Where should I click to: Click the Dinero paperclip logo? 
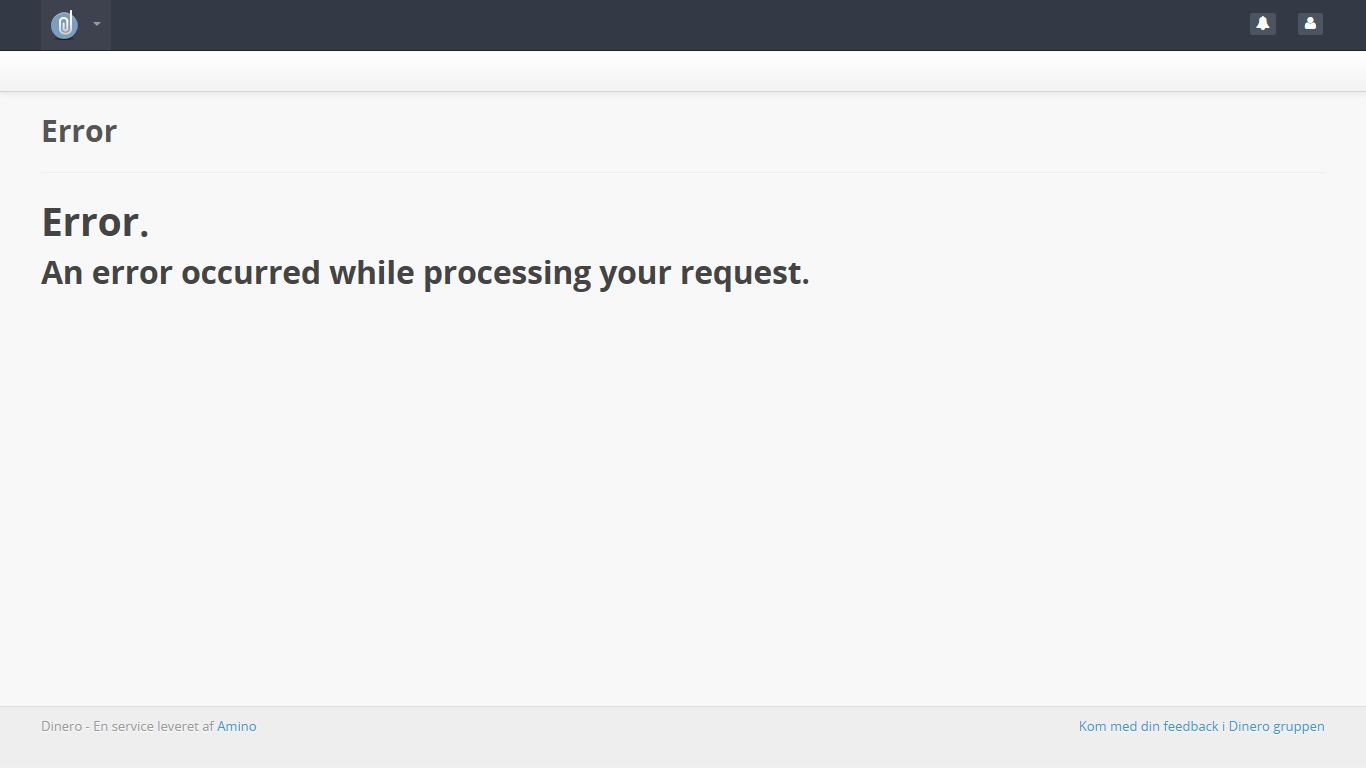[x=65, y=24]
